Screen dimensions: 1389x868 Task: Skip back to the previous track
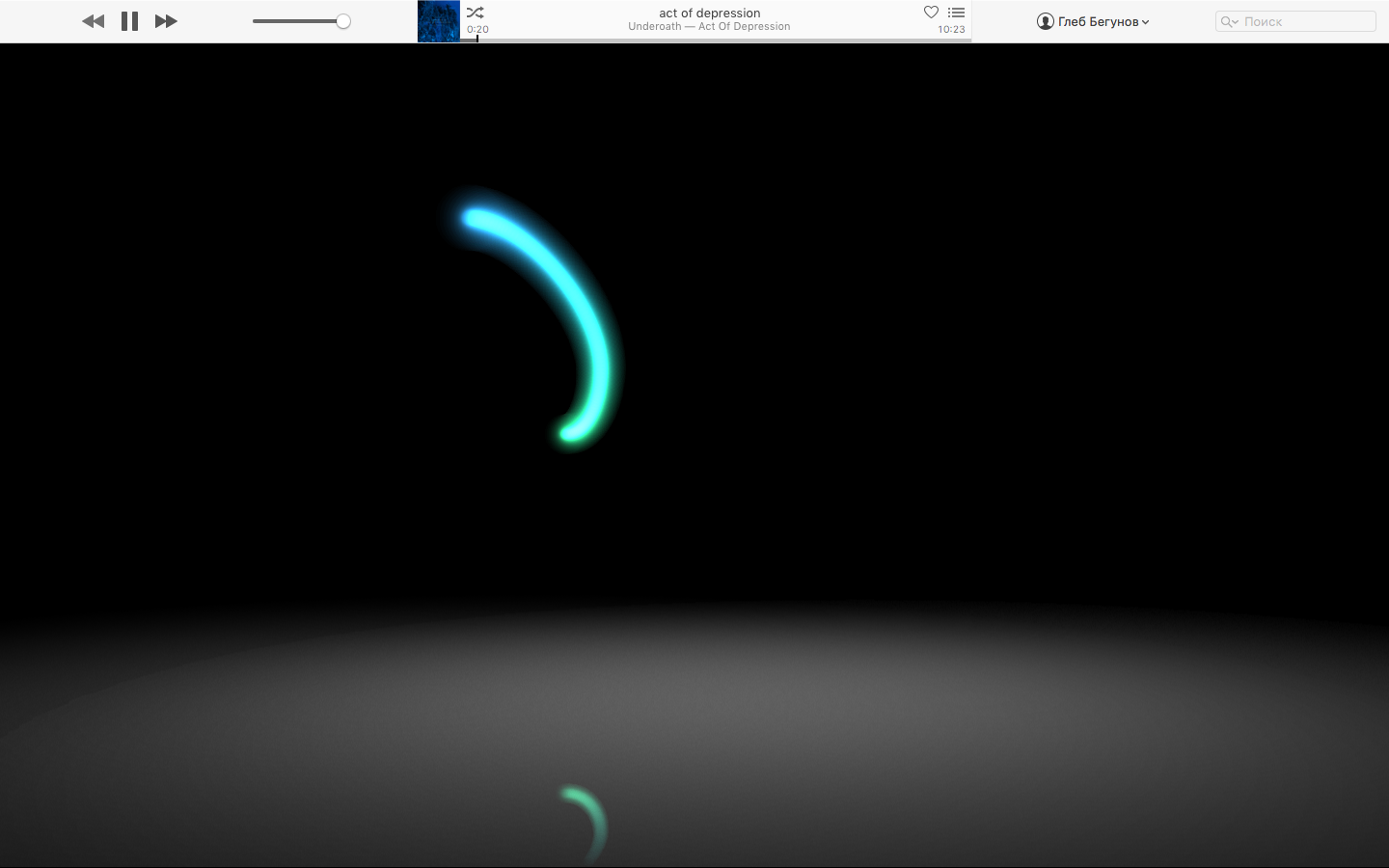pyautogui.click(x=93, y=21)
